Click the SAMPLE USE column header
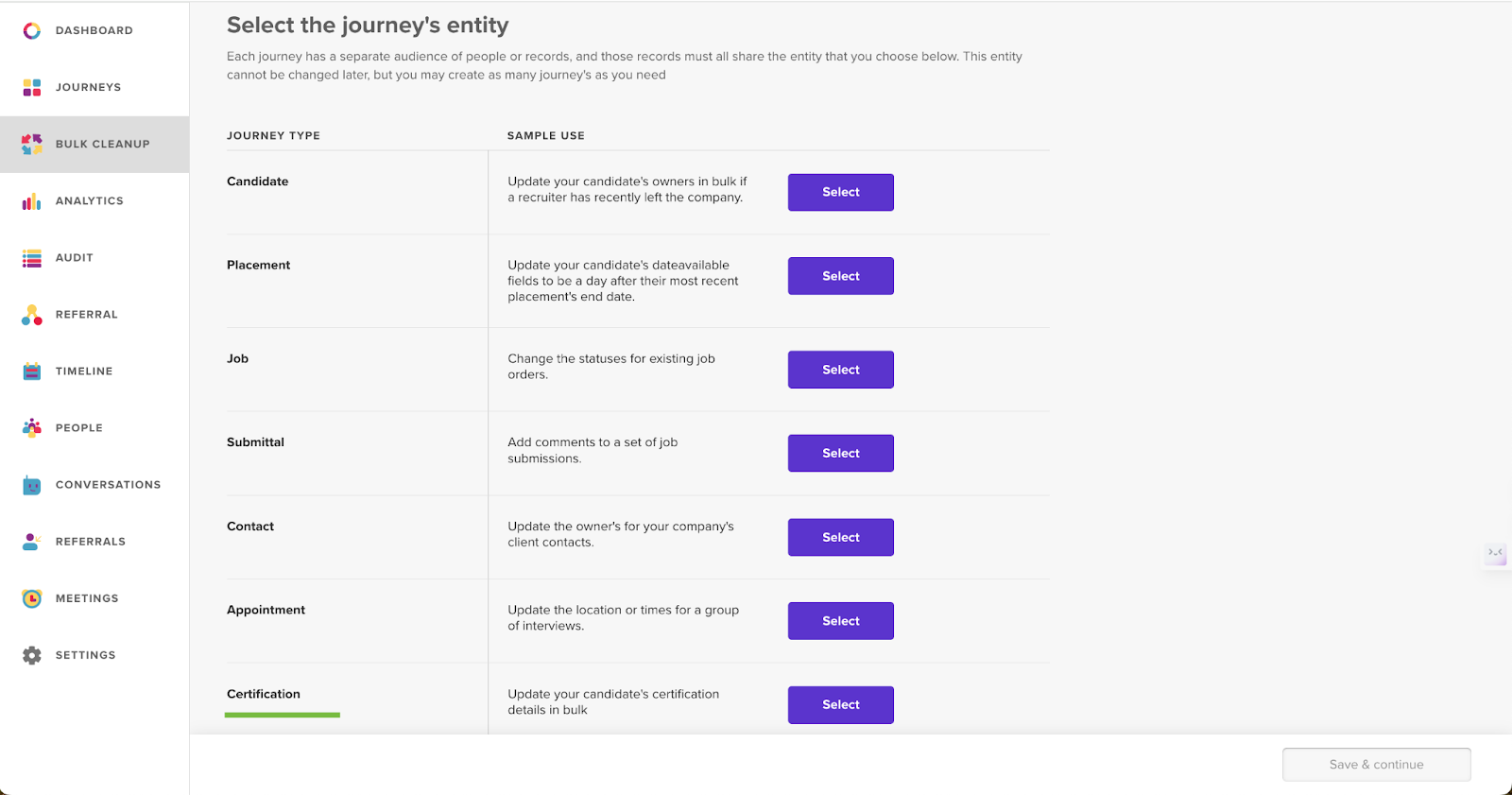 [x=546, y=136]
